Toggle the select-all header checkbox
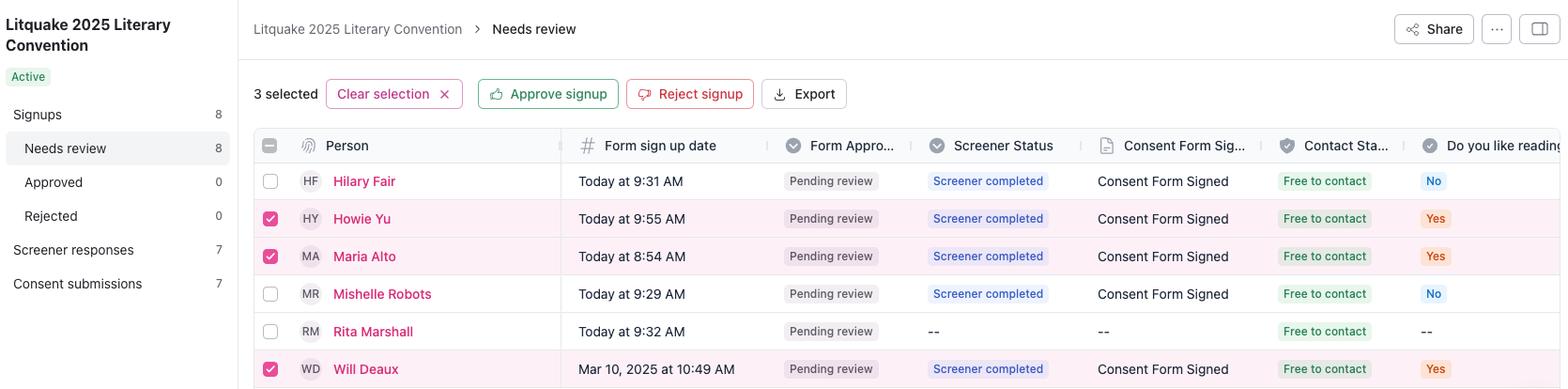The image size is (1568, 389). pyautogui.click(x=269, y=146)
